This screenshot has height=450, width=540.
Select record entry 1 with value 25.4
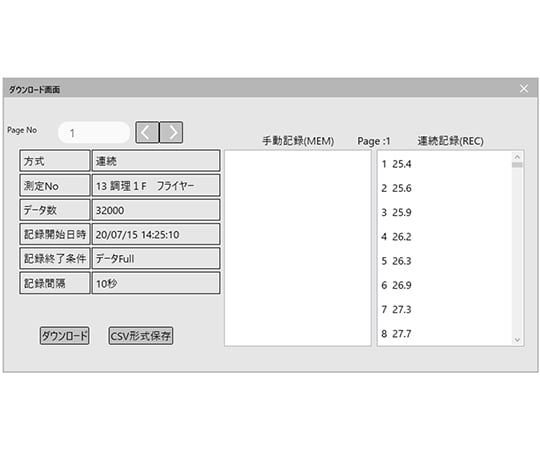[396, 164]
